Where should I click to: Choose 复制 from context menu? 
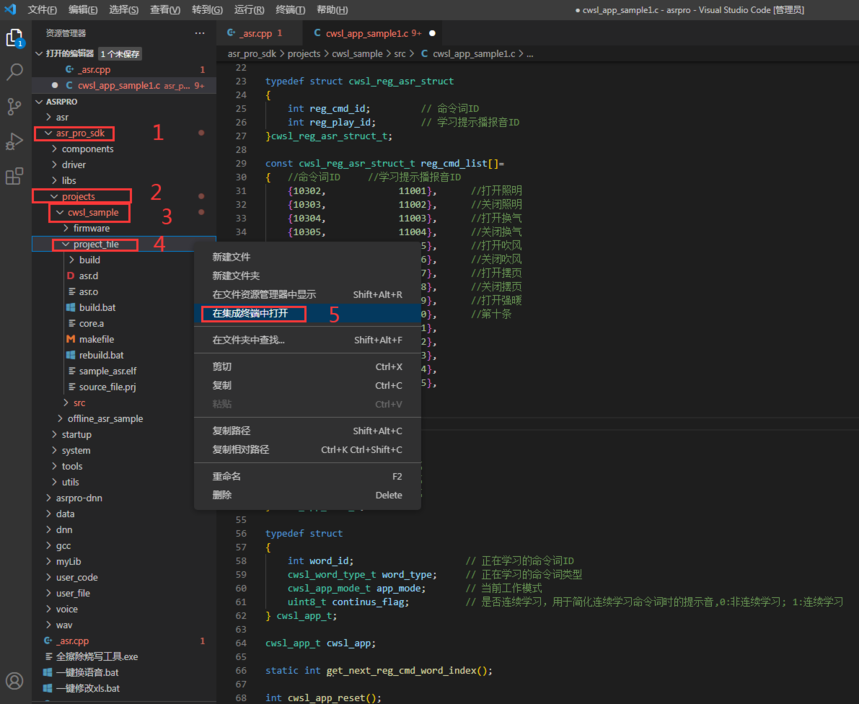point(307,385)
